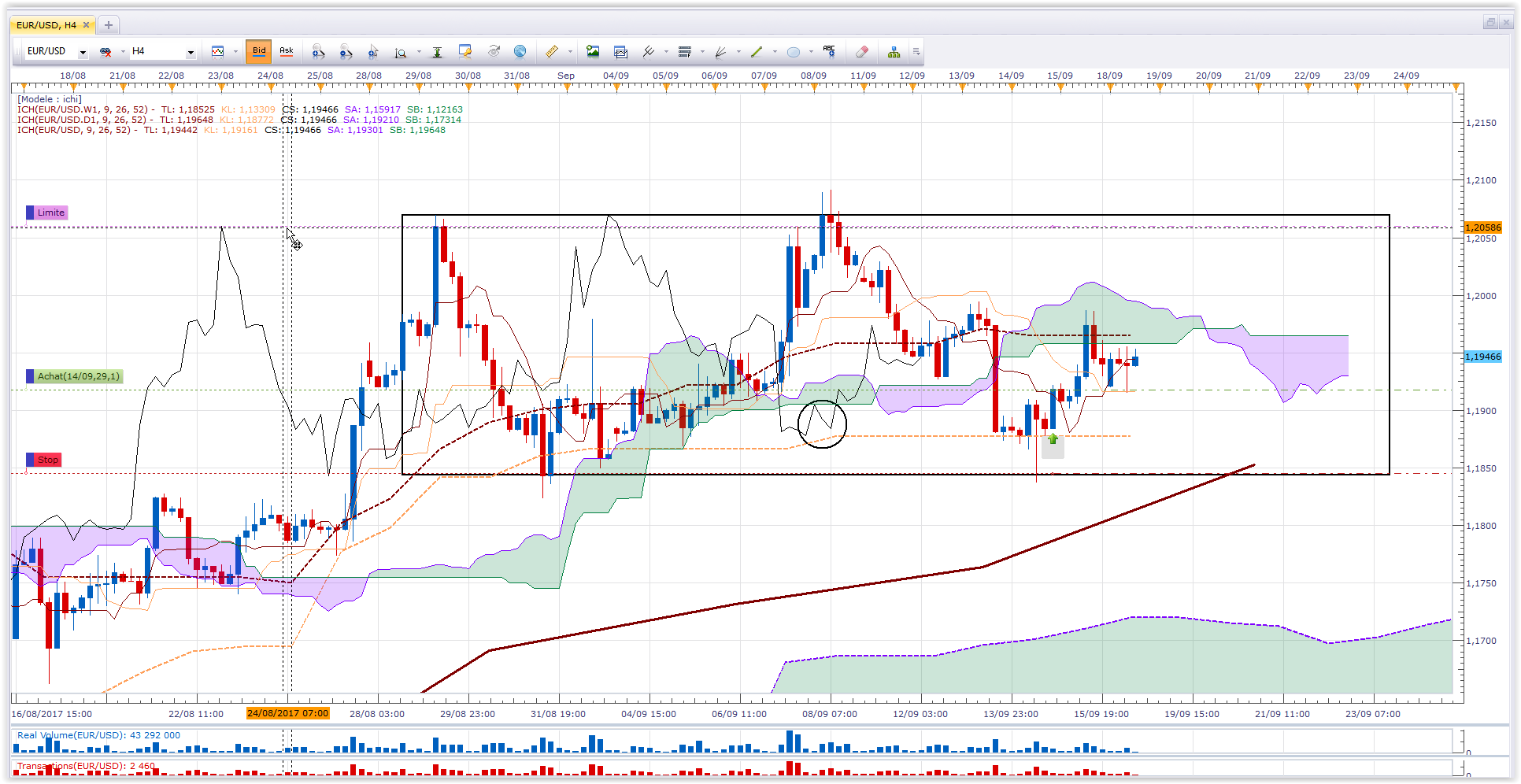Click the ABC text label tool

[829, 52]
